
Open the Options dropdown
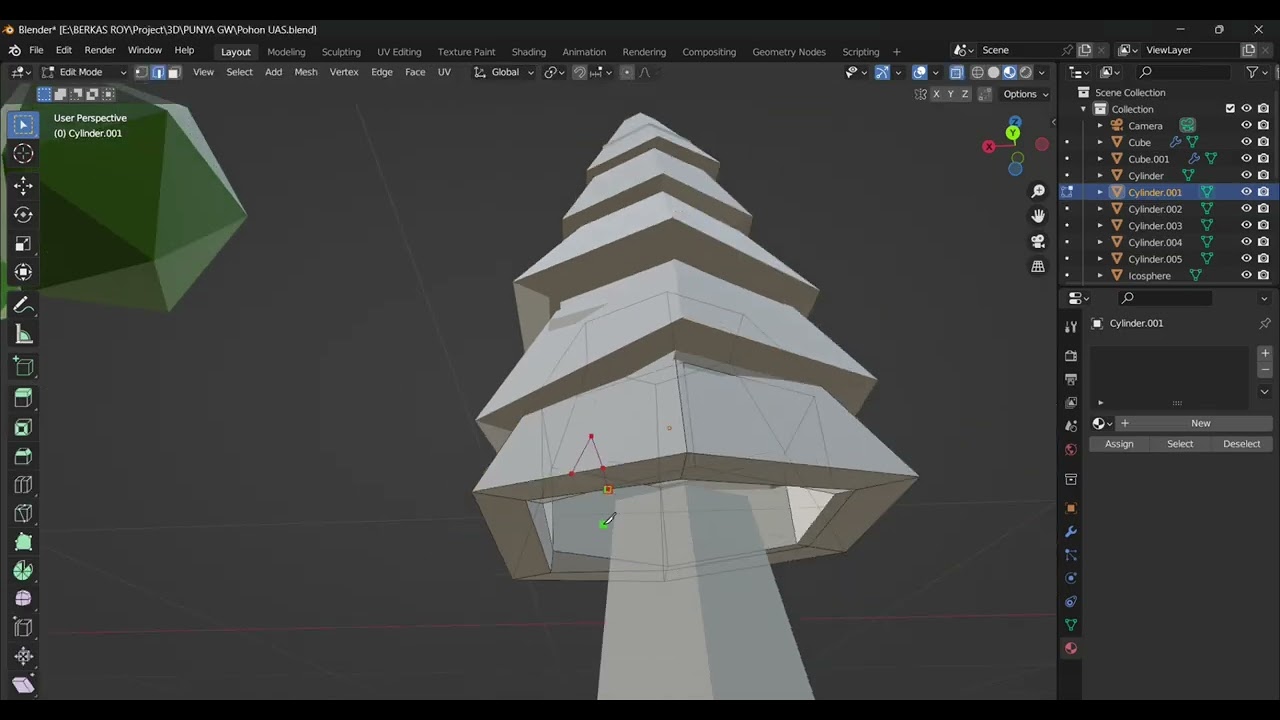point(1026,94)
